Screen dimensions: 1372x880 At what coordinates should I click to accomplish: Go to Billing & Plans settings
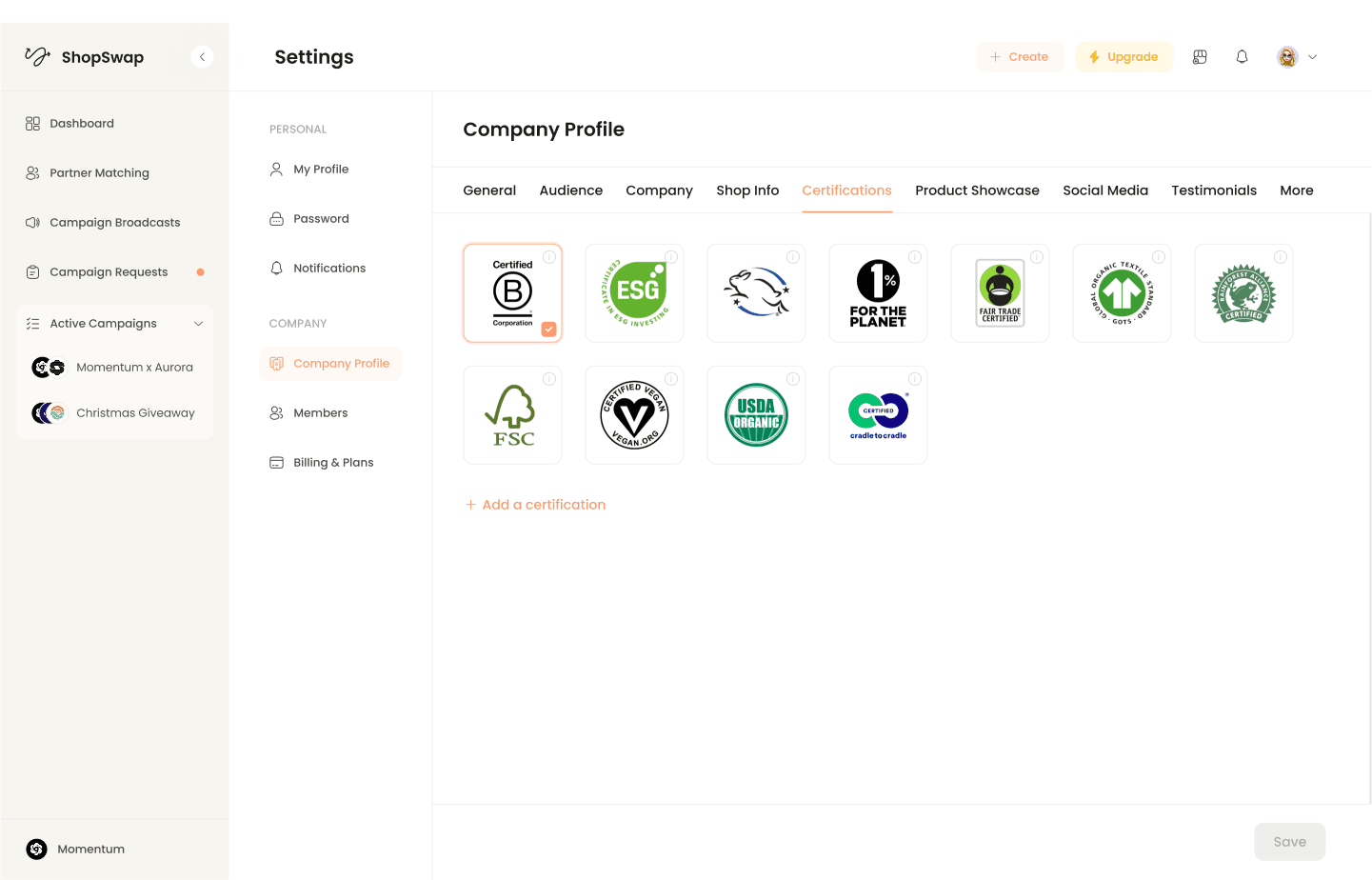coord(333,462)
